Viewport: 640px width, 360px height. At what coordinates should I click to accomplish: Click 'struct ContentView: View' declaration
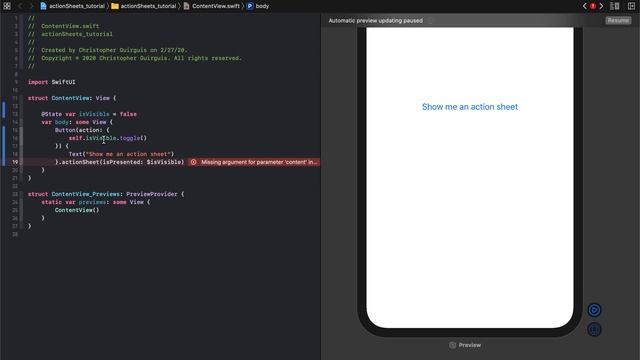tap(72, 98)
